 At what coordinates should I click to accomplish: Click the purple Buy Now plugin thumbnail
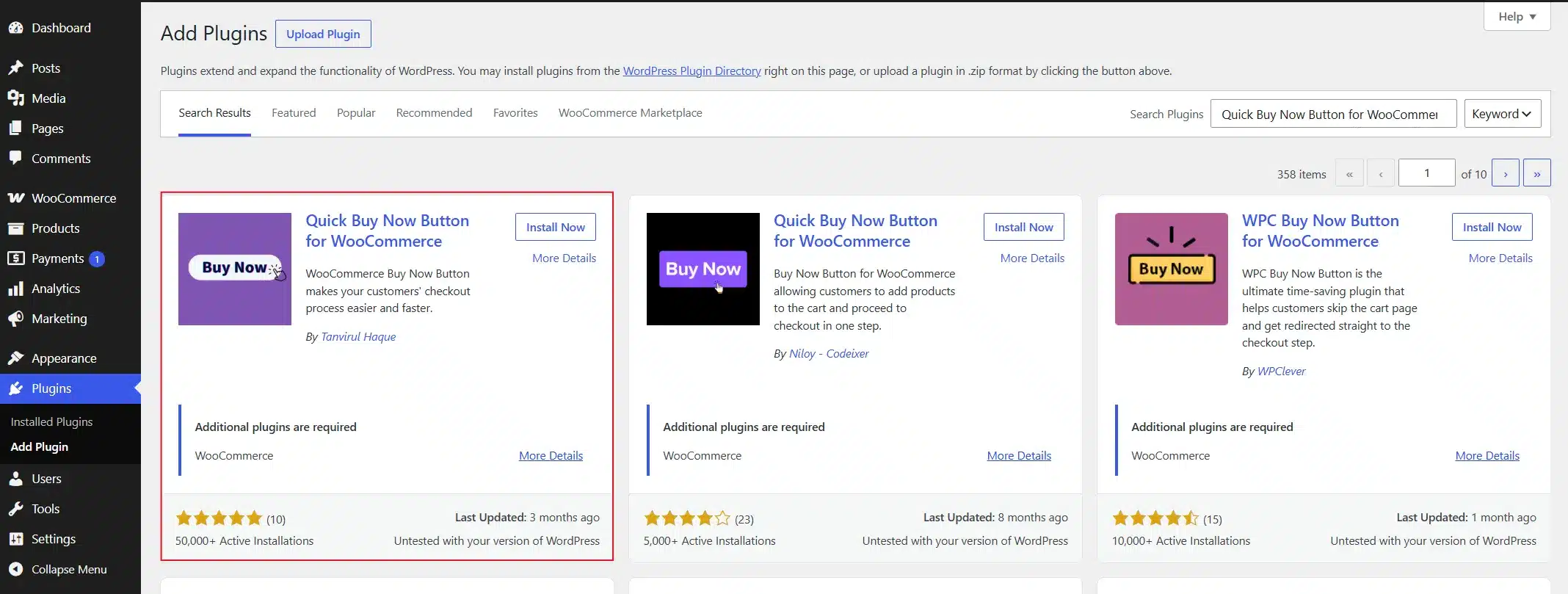(235, 269)
